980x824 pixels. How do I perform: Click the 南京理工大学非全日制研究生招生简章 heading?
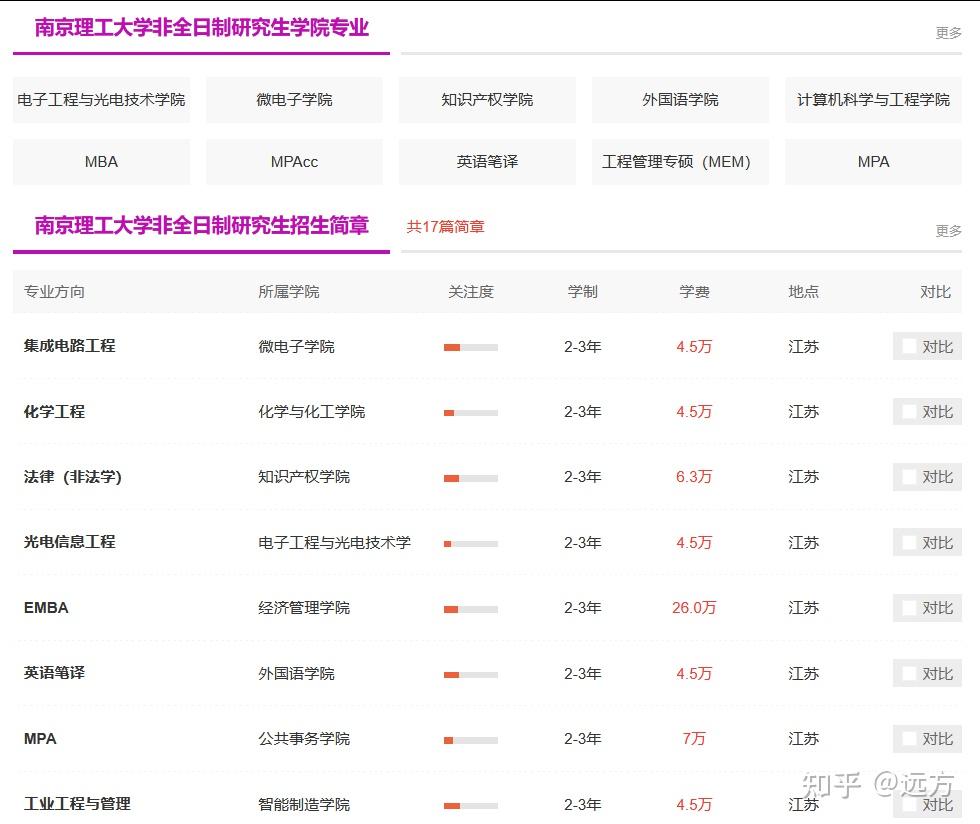pos(202,226)
